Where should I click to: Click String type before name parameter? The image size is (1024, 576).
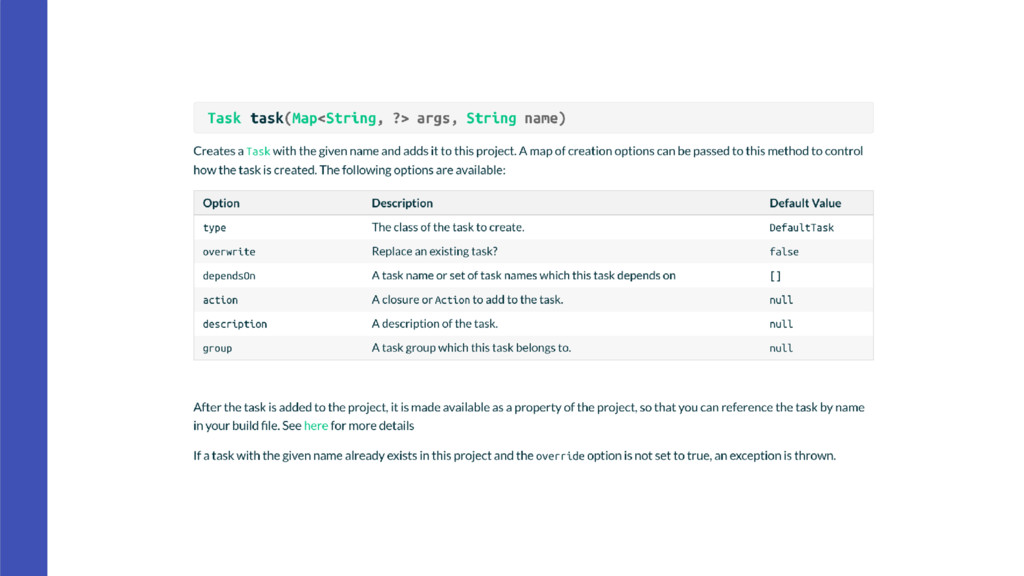click(490, 118)
